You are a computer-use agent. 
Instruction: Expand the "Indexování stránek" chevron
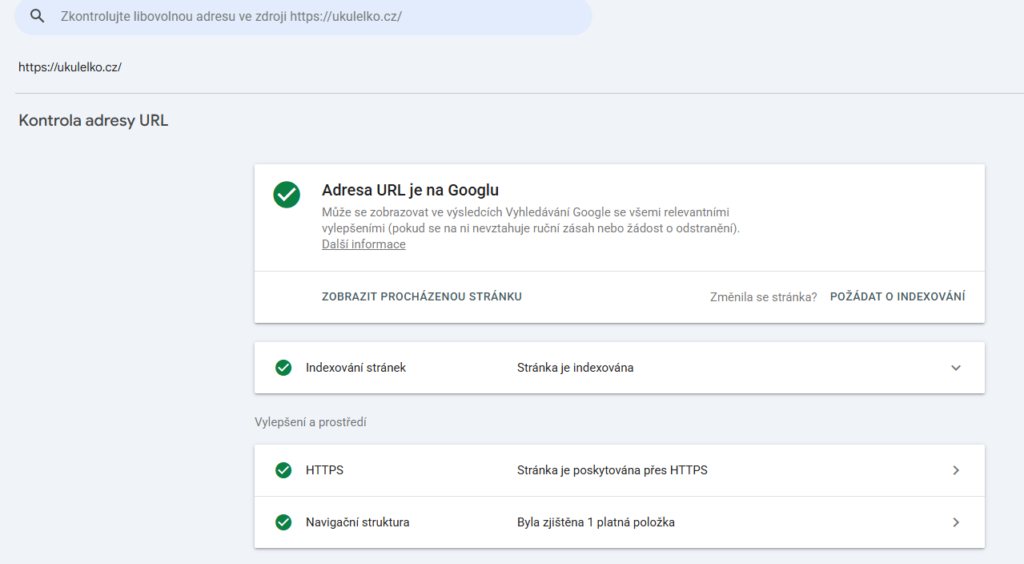point(955,368)
